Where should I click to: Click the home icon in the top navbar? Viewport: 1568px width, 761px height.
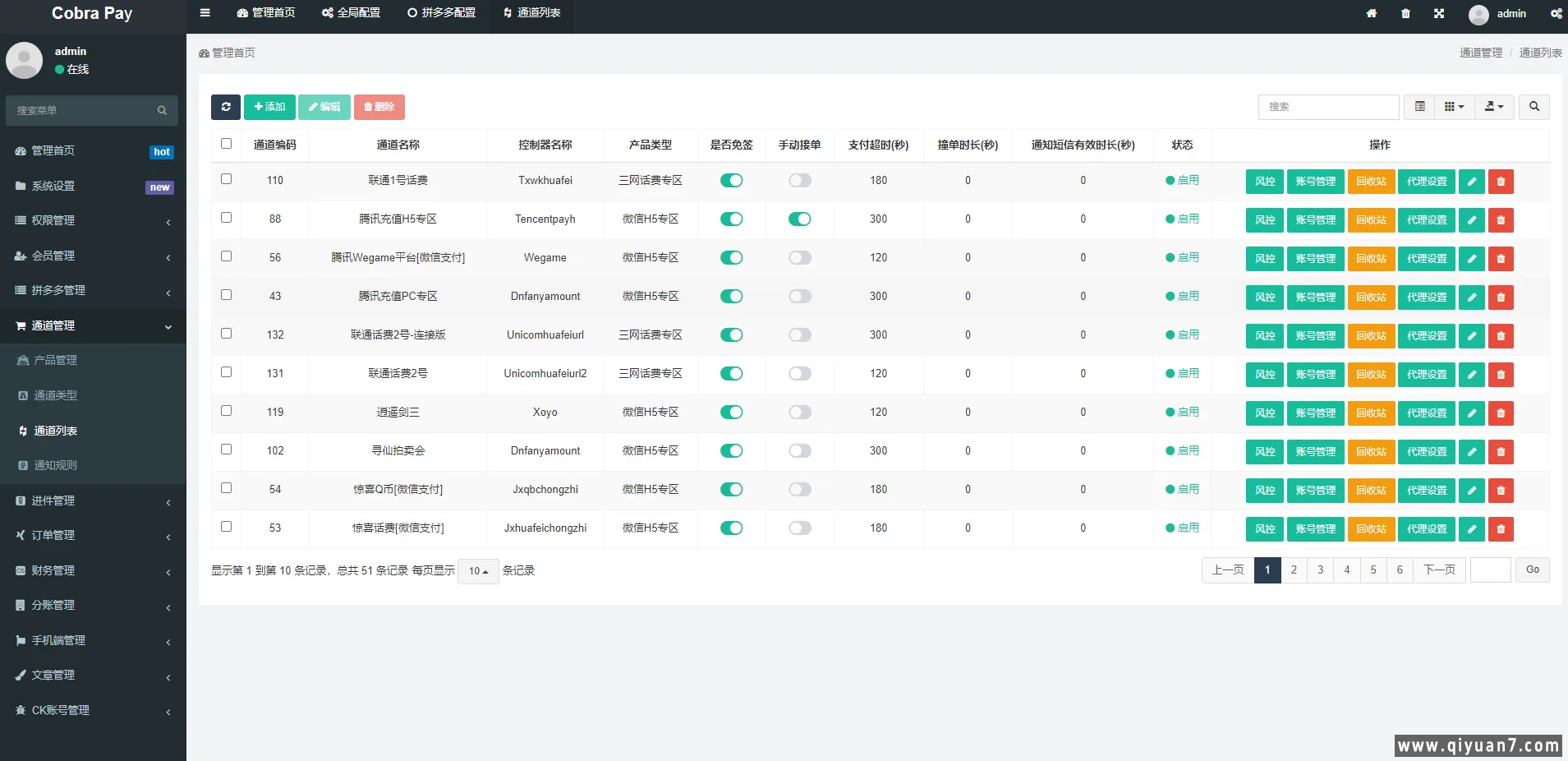pyautogui.click(x=1371, y=13)
